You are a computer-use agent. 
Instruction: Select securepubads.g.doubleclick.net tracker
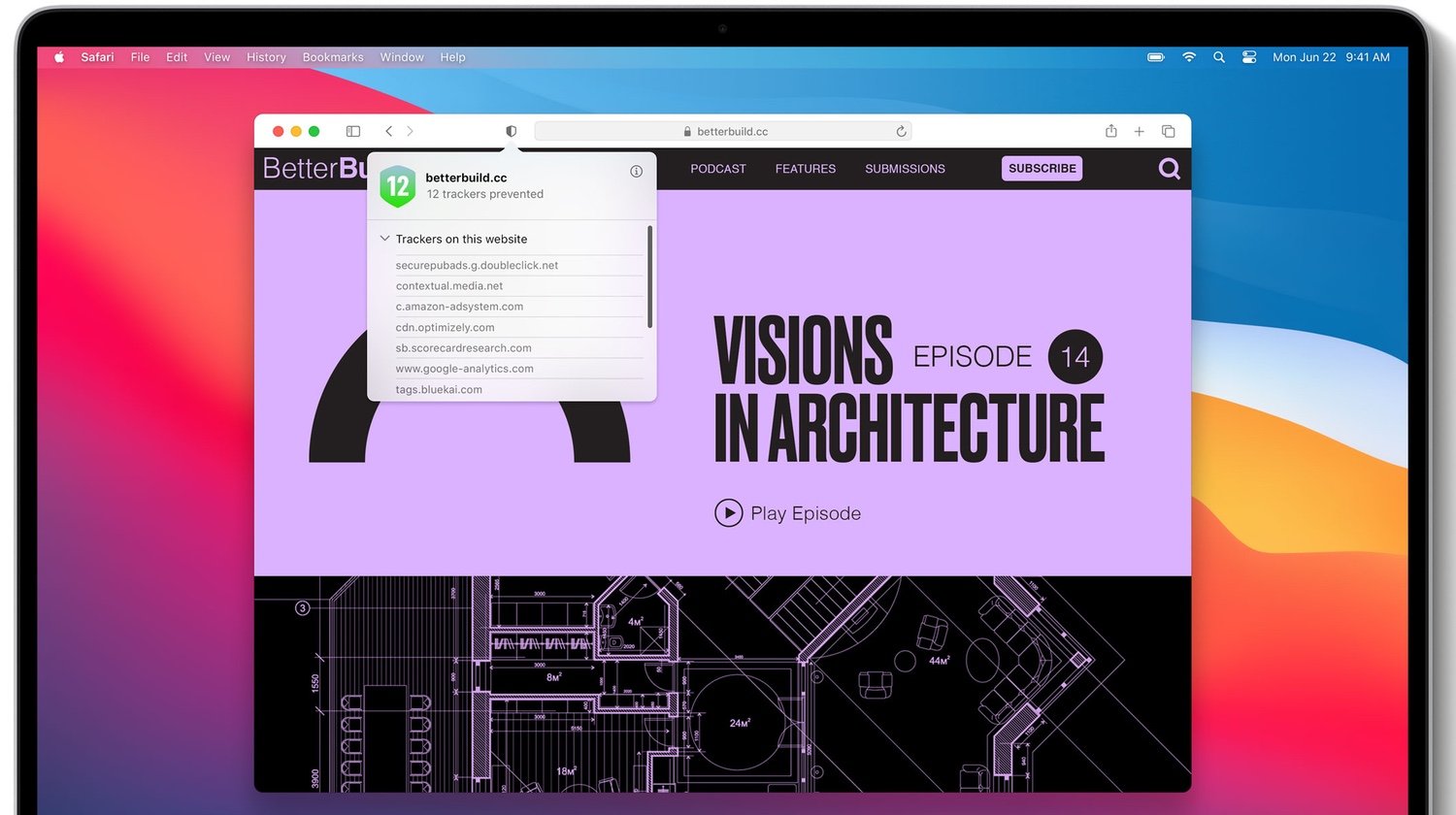477,265
